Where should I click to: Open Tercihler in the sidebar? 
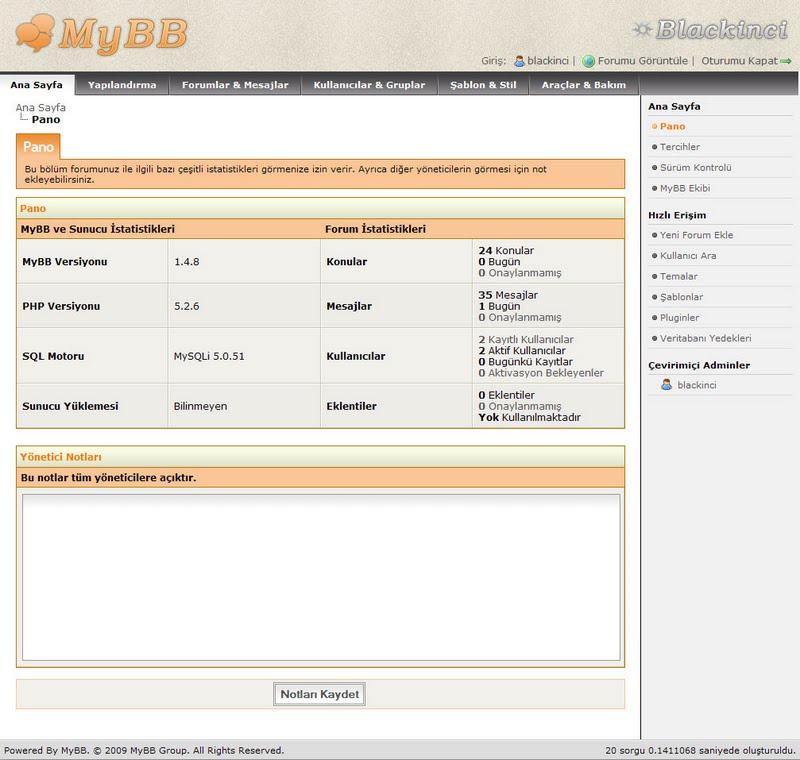click(680, 147)
